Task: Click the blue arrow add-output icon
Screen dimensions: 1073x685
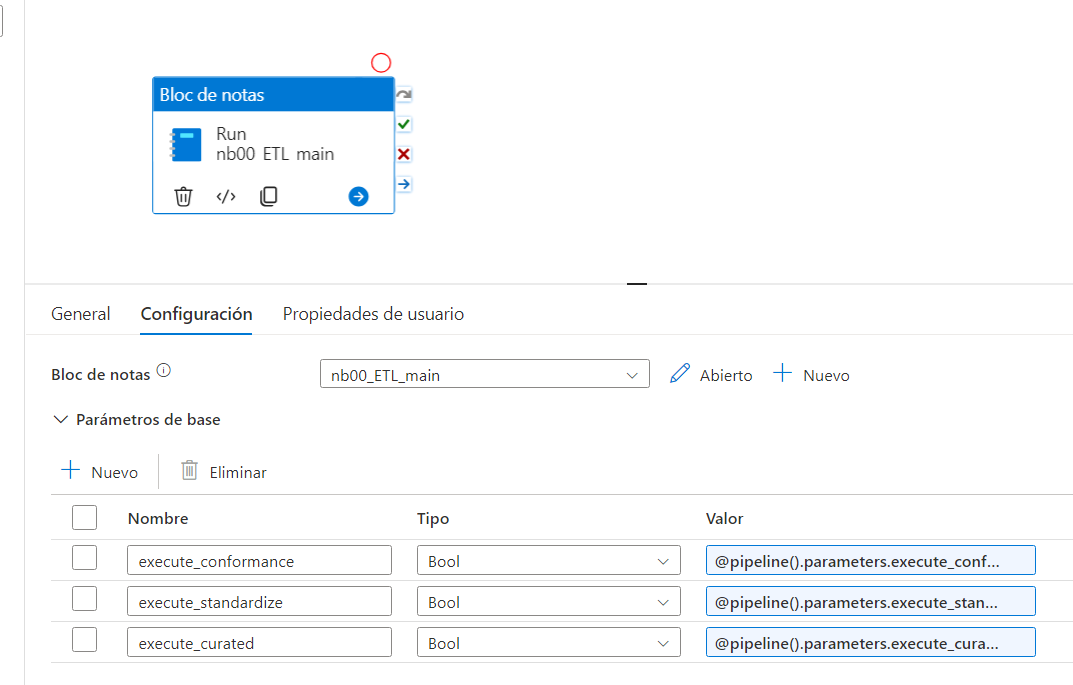Action: pos(358,197)
